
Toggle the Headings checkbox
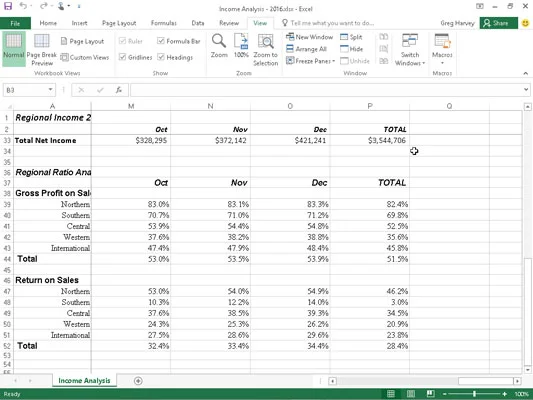coord(161,57)
